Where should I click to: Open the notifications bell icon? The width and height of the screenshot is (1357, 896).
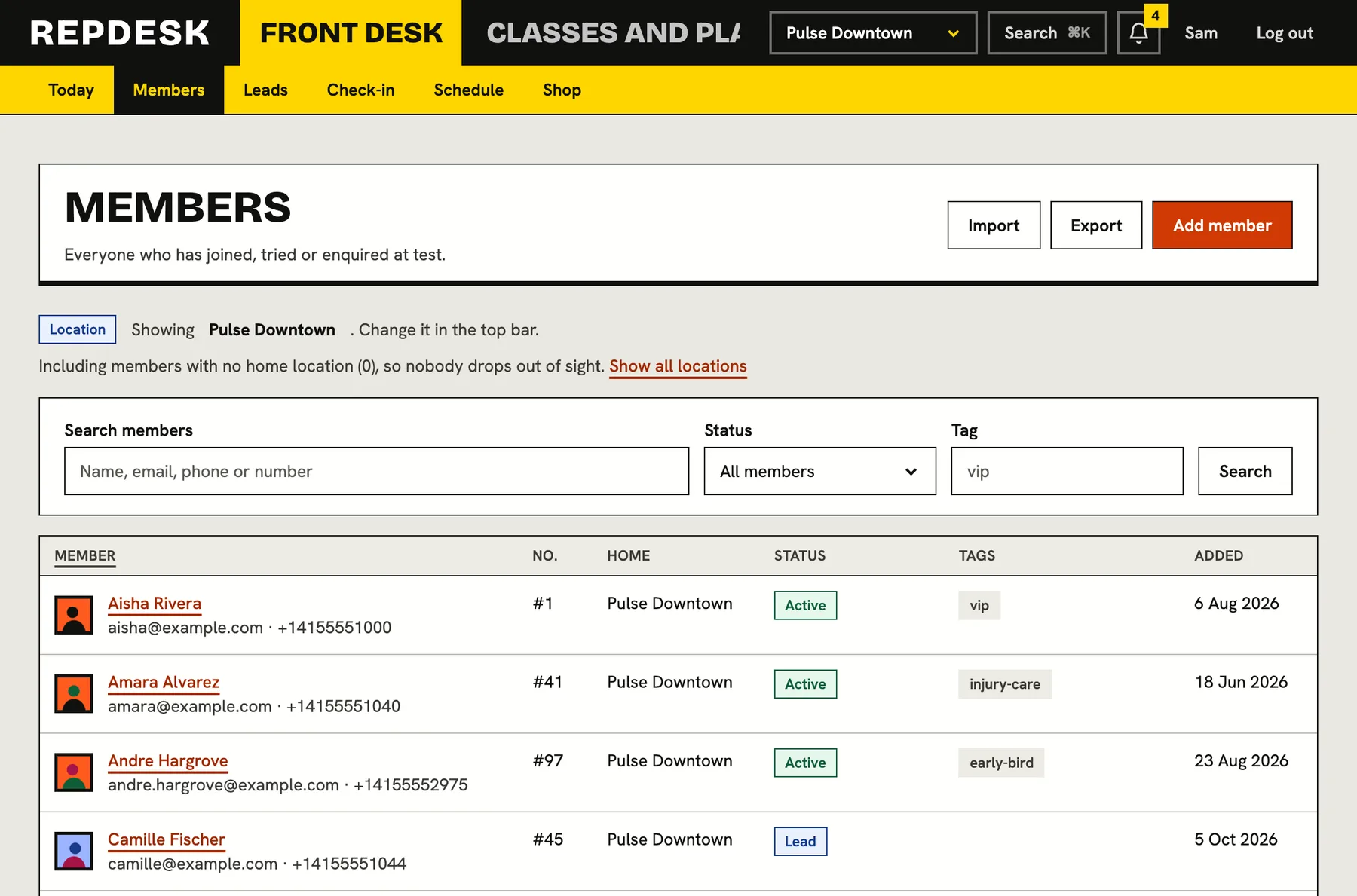pyautogui.click(x=1138, y=33)
